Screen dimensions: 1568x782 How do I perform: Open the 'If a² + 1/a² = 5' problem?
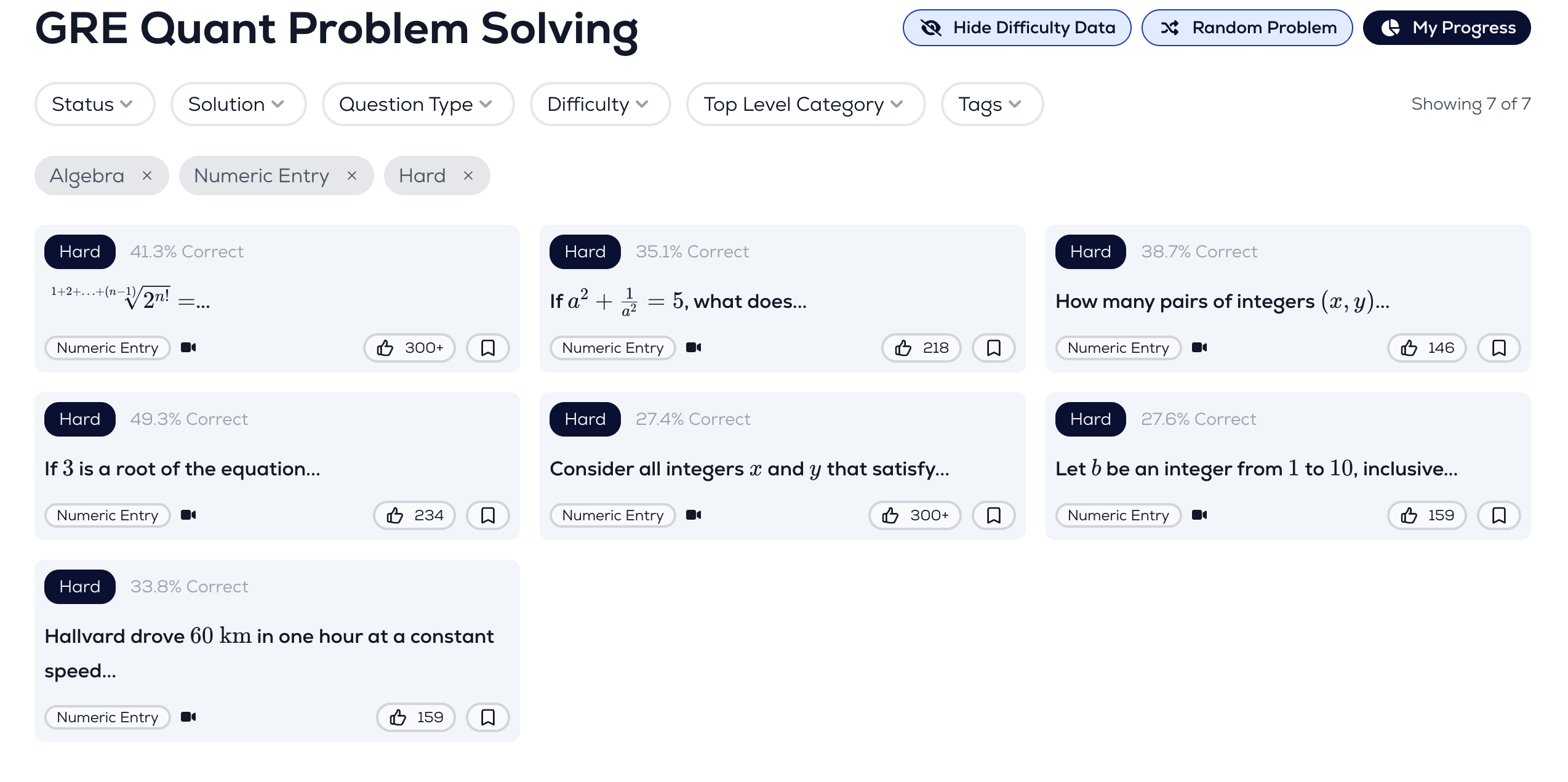[678, 301]
